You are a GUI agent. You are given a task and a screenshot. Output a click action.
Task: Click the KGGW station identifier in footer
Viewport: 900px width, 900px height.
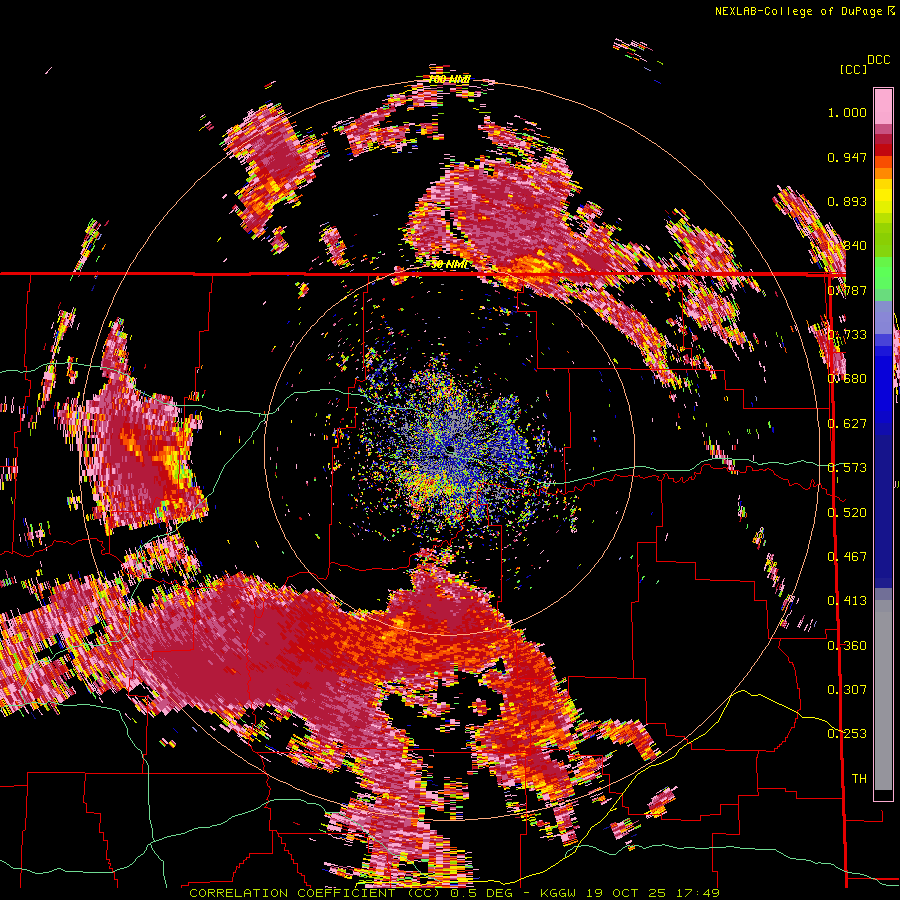pos(559,893)
